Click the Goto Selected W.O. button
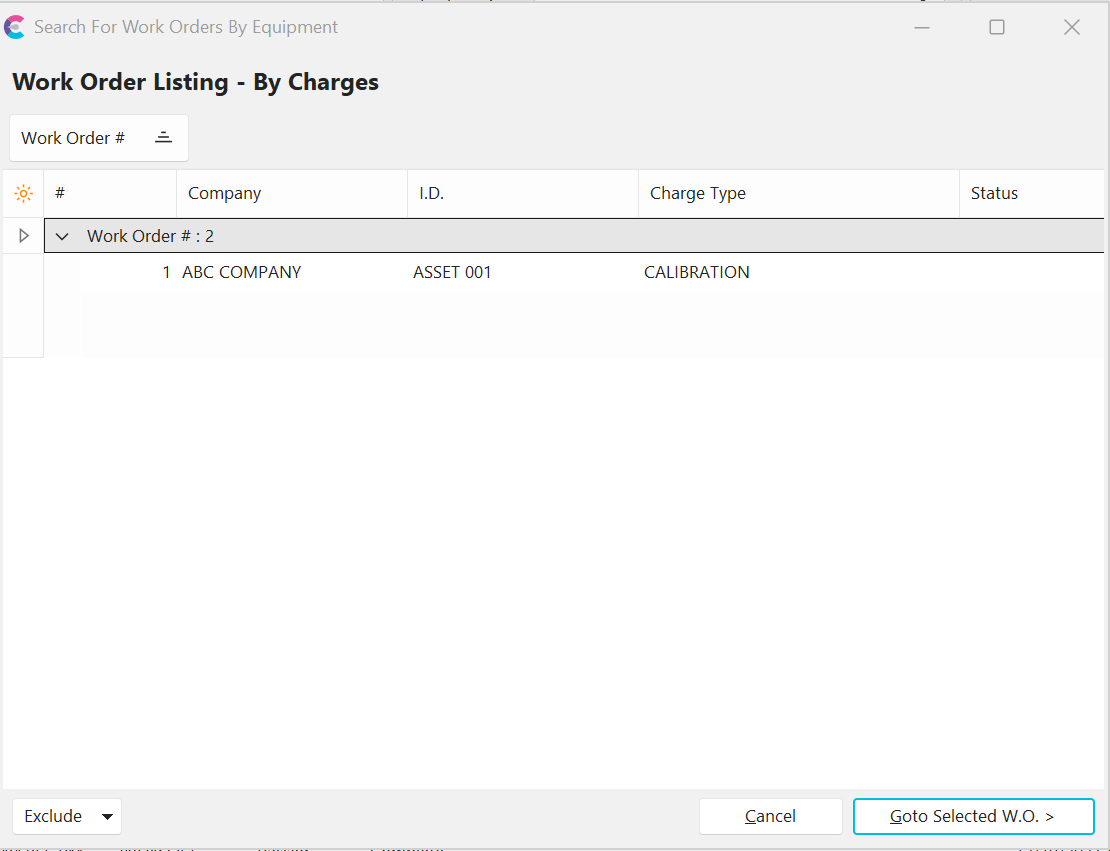Viewport: 1110px width, 851px height. (973, 816)
